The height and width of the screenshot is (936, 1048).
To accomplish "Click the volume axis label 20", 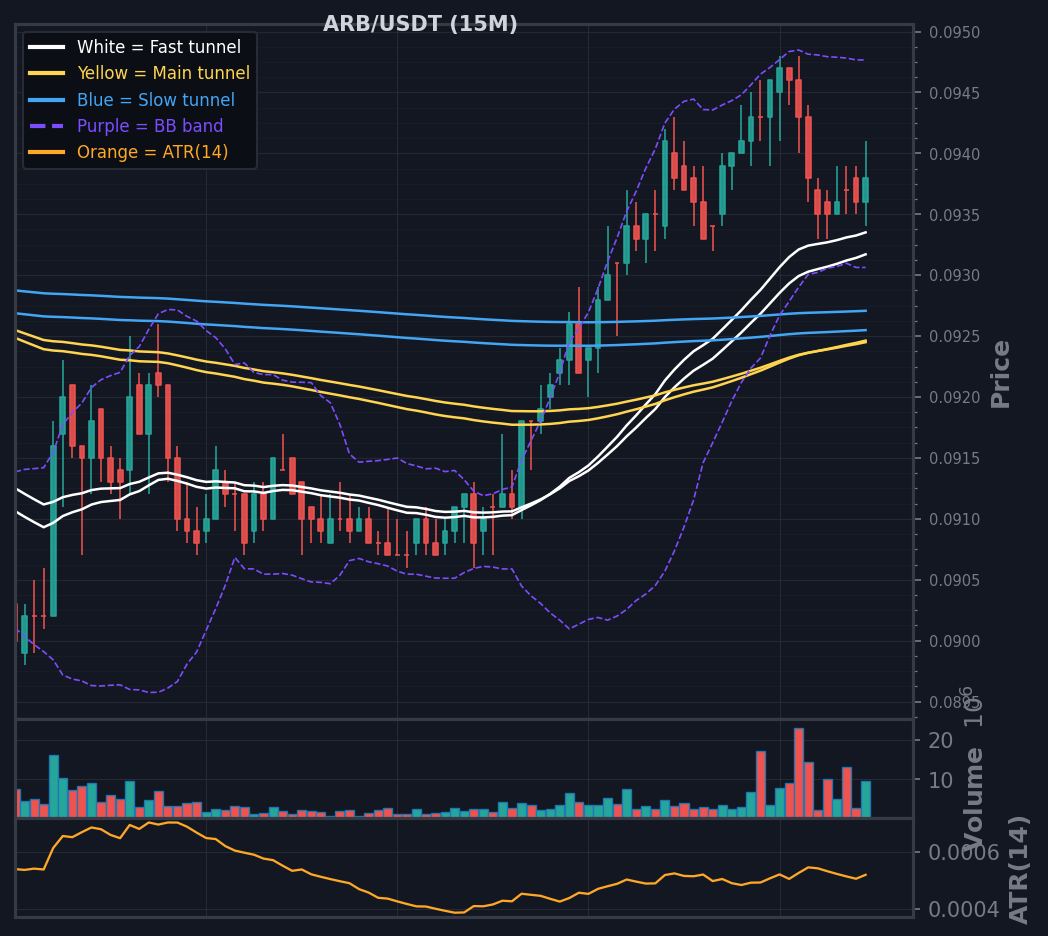I will pos(940,740).
